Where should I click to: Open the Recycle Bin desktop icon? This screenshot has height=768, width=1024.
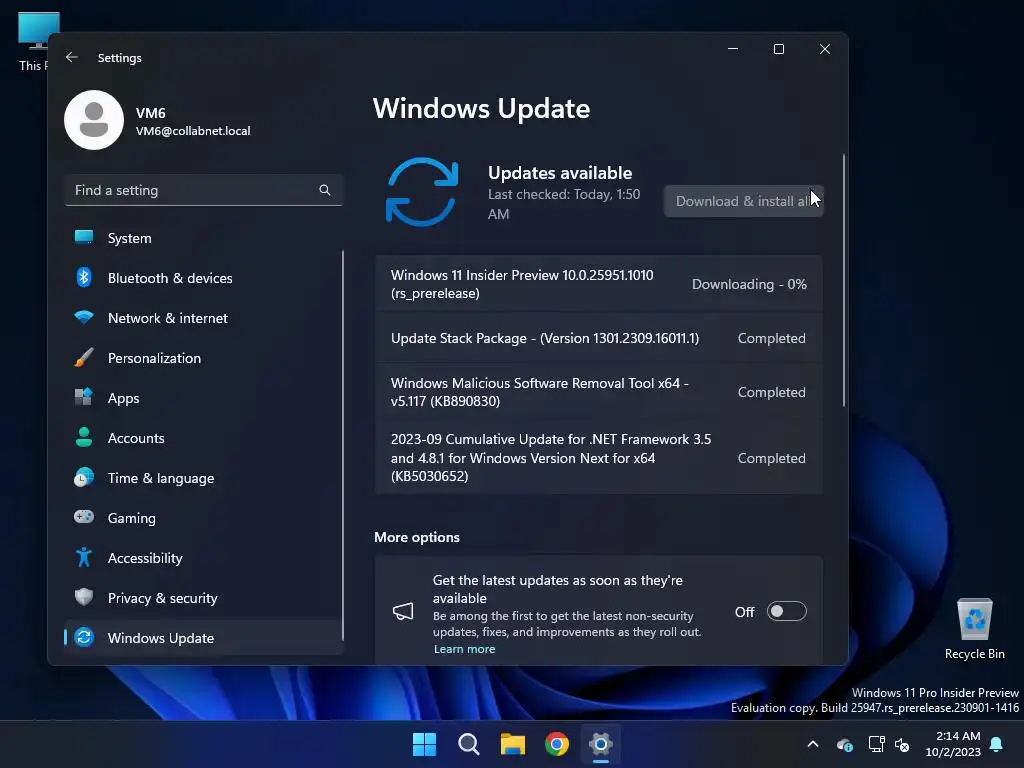[x=974, y=629]
